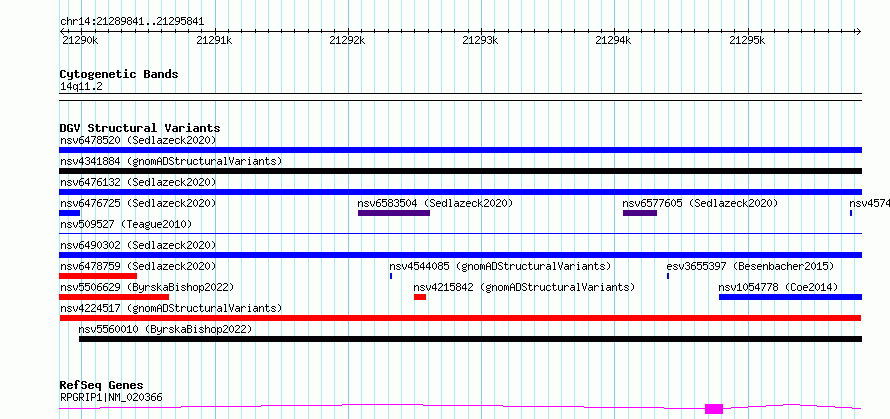Click the cytogenetic 14q11.2 band bar
This screenshot has height=419, width=890.
(x=460, y=97)
